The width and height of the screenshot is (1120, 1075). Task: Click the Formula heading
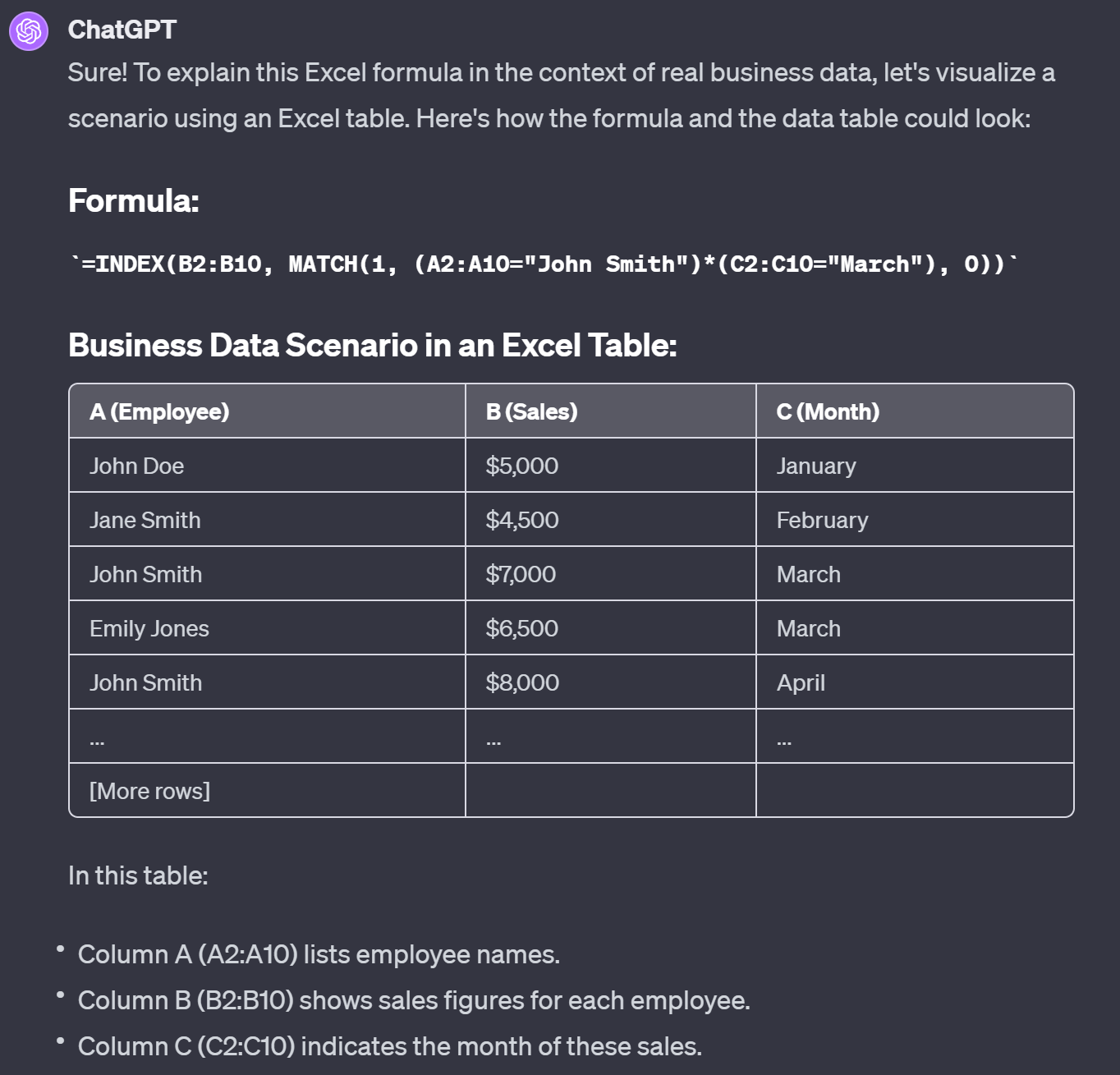coord(133,201)
